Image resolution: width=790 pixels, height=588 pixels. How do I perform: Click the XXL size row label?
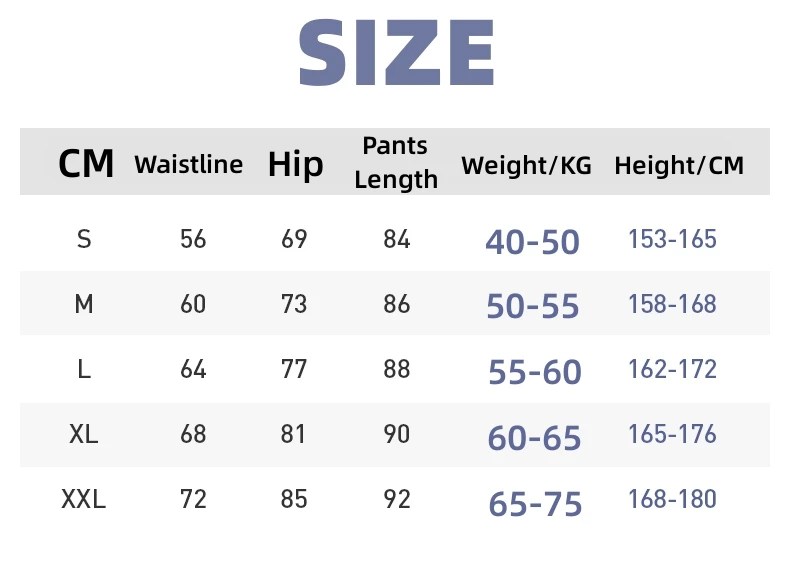[84, 499]
